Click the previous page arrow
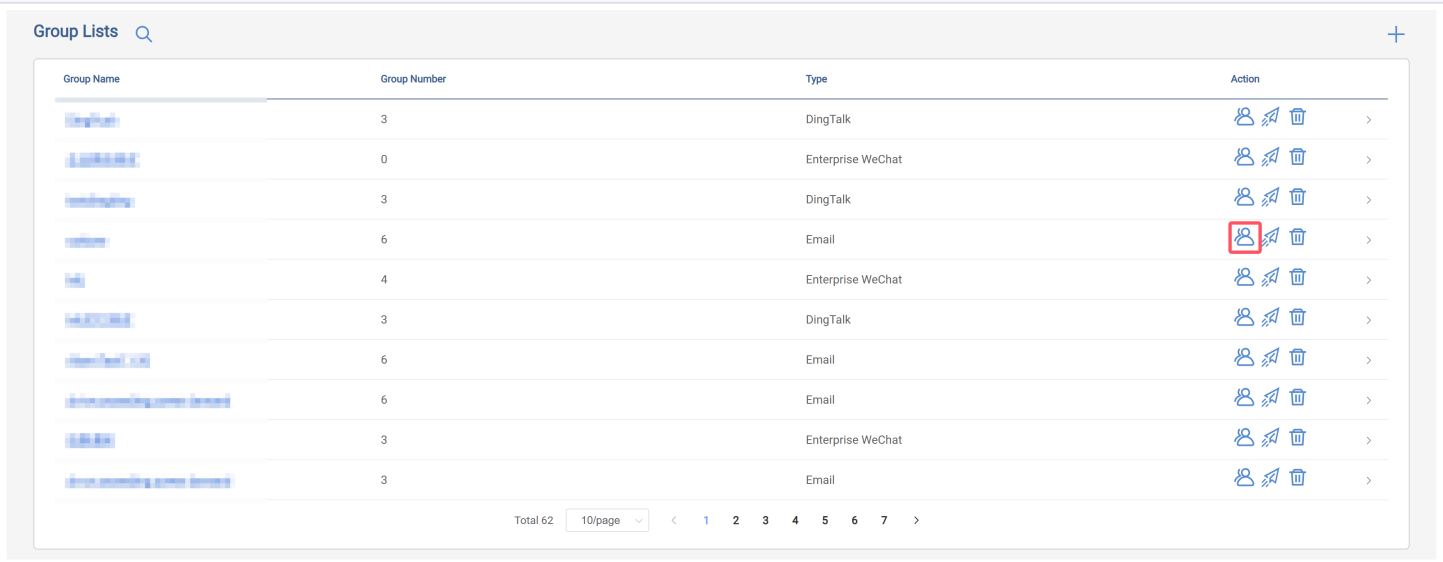This screenshot has height=562, width=1443. (x=674, y=520)
